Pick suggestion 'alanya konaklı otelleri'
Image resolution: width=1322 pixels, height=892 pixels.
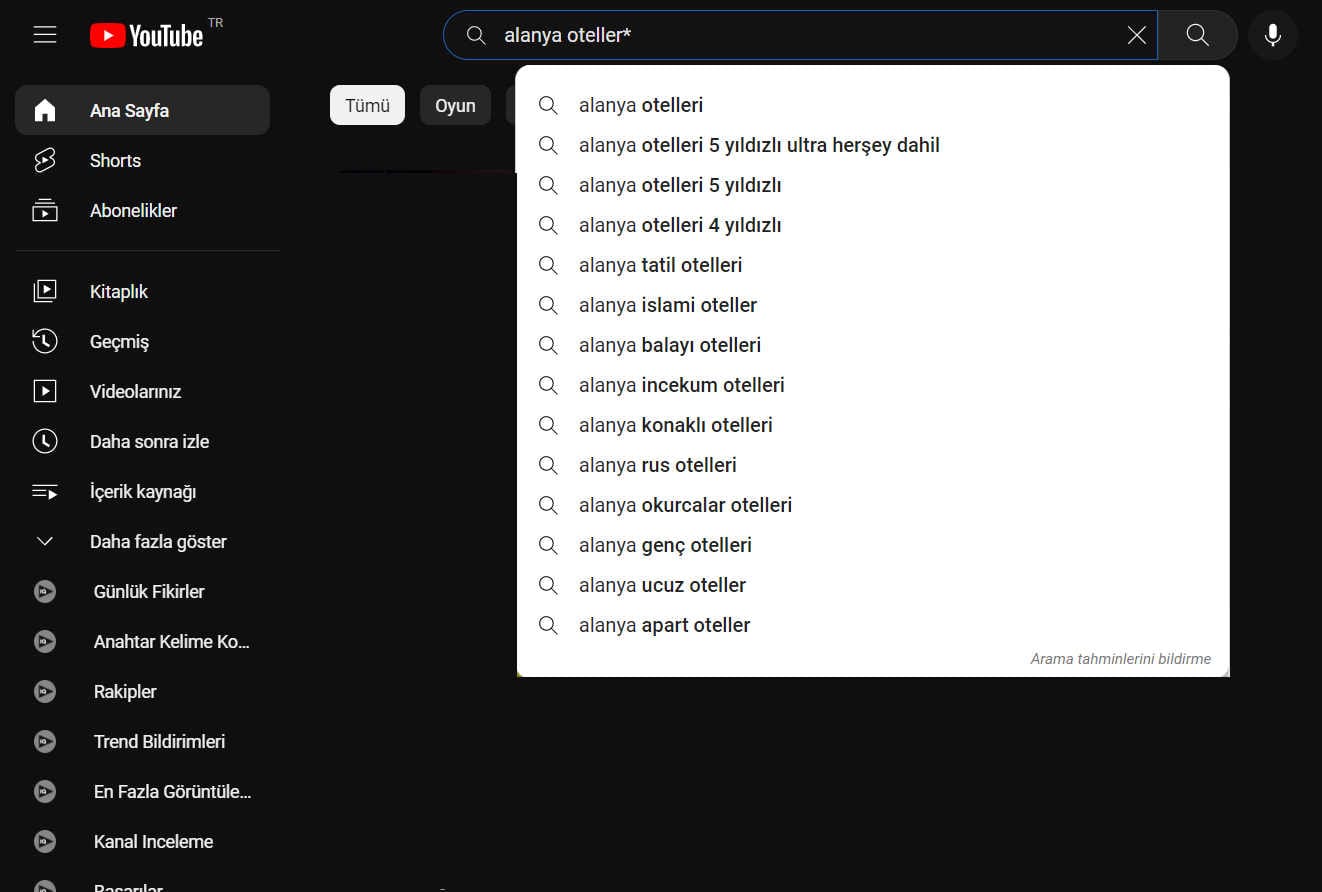[x=872, y=425]
